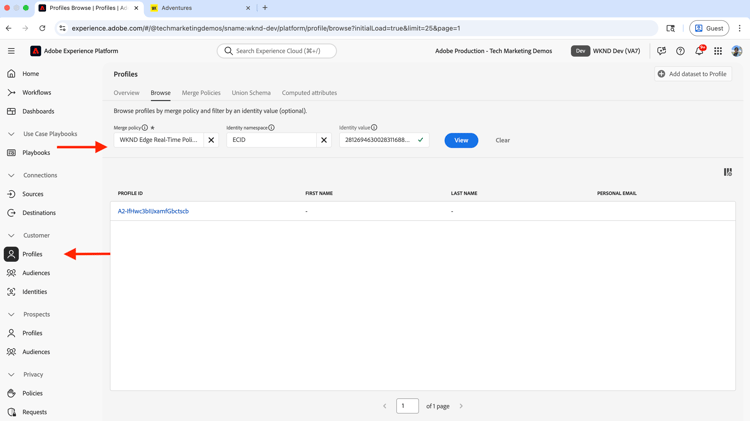The image size is (750, 421).
Task: Open the Merge policy combo box
Action: [x=158, y=140]
